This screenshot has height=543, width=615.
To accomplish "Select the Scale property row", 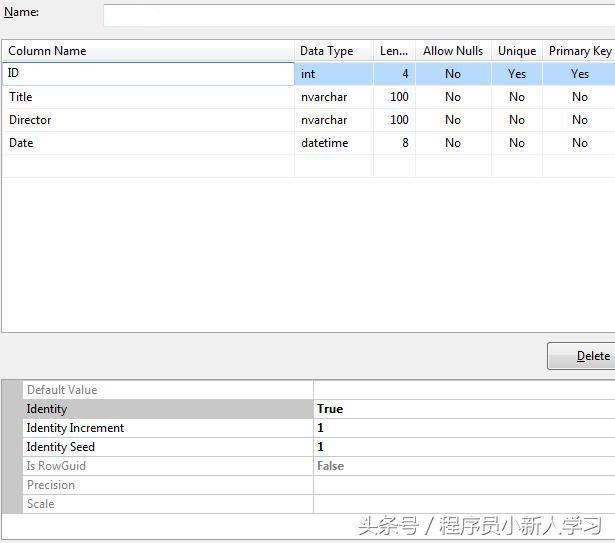I will (x=168, y=504).
